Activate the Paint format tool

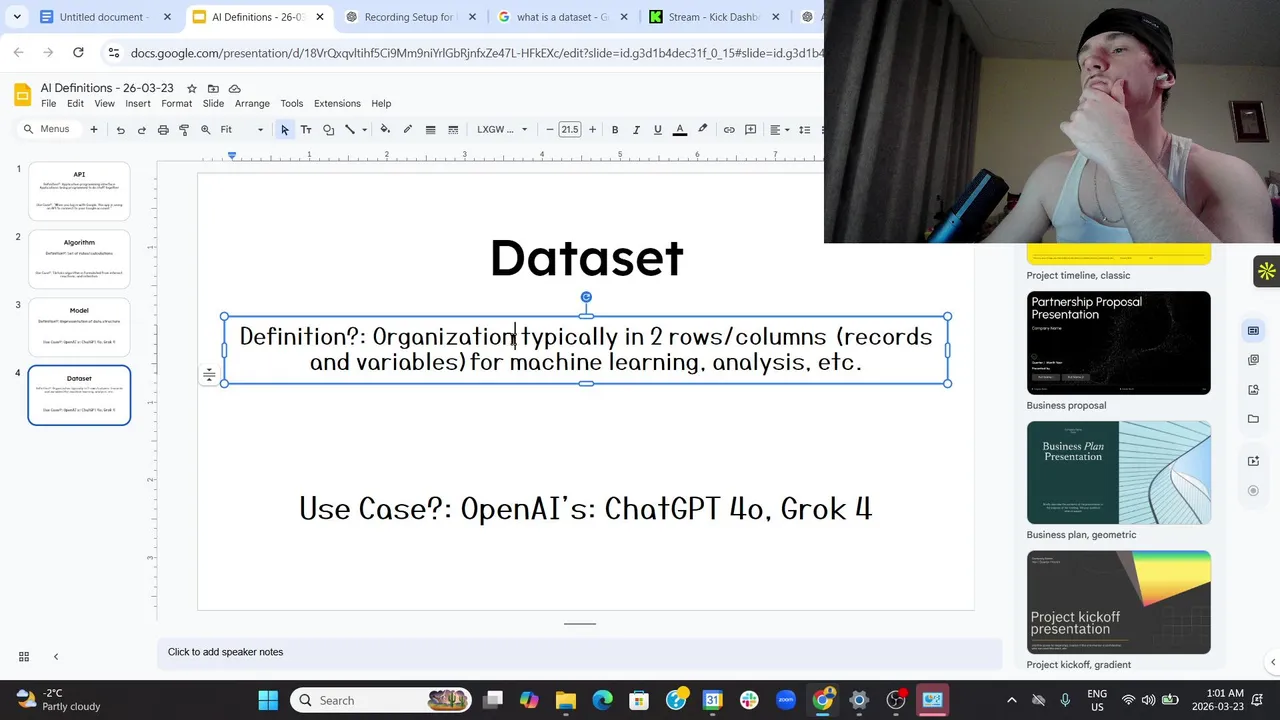point(184,130)
